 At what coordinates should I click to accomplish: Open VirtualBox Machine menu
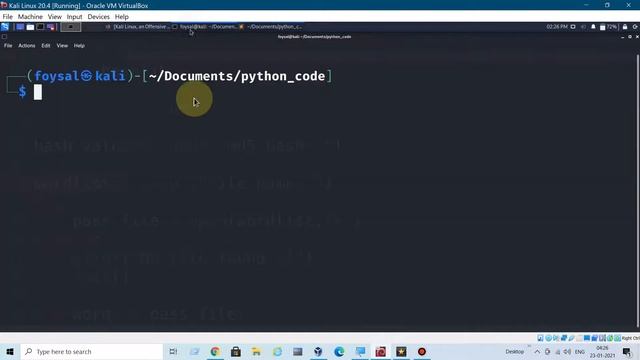click(30, 17)
